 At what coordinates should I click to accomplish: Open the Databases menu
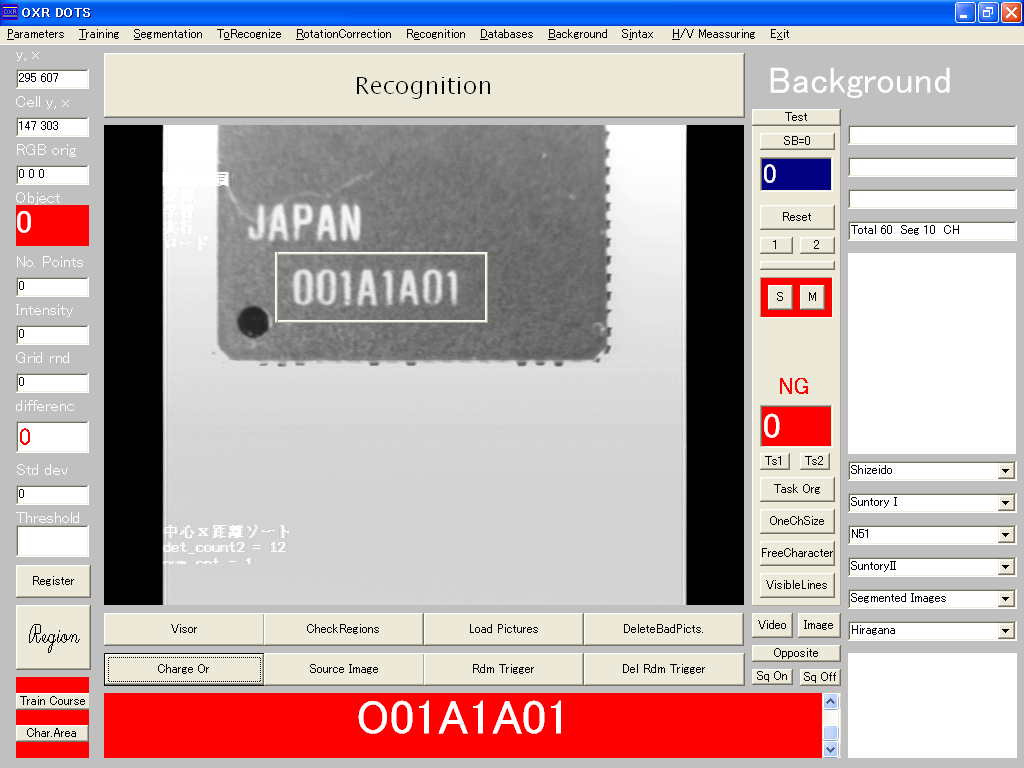tap(506, 34)
